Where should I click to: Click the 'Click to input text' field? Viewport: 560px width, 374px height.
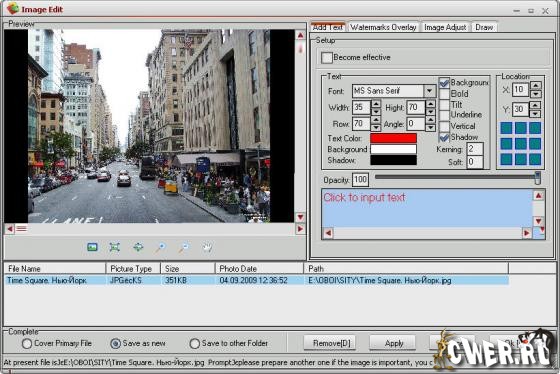pos(427,209)
